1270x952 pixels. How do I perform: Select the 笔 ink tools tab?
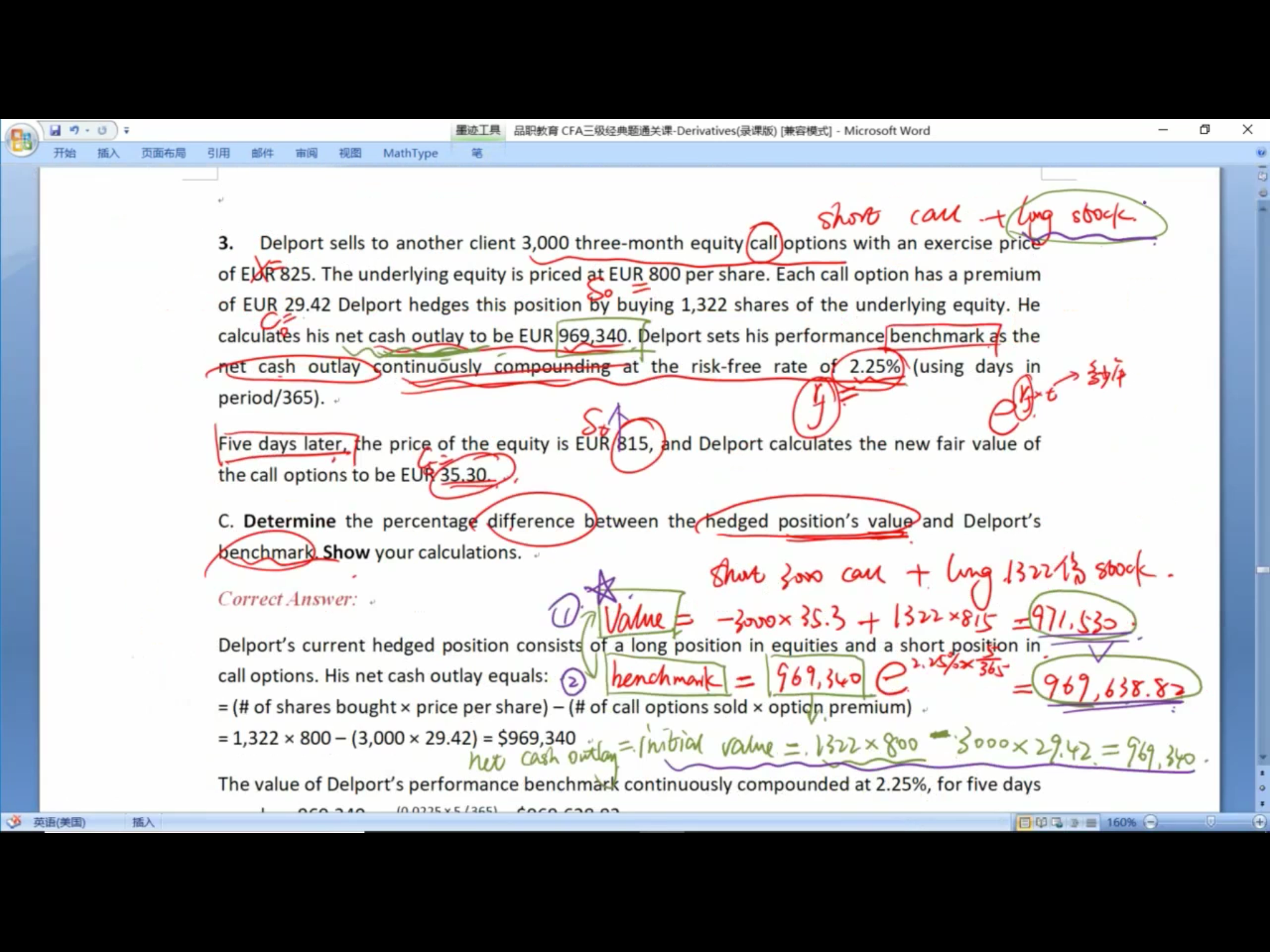click(x=477, y=153)
